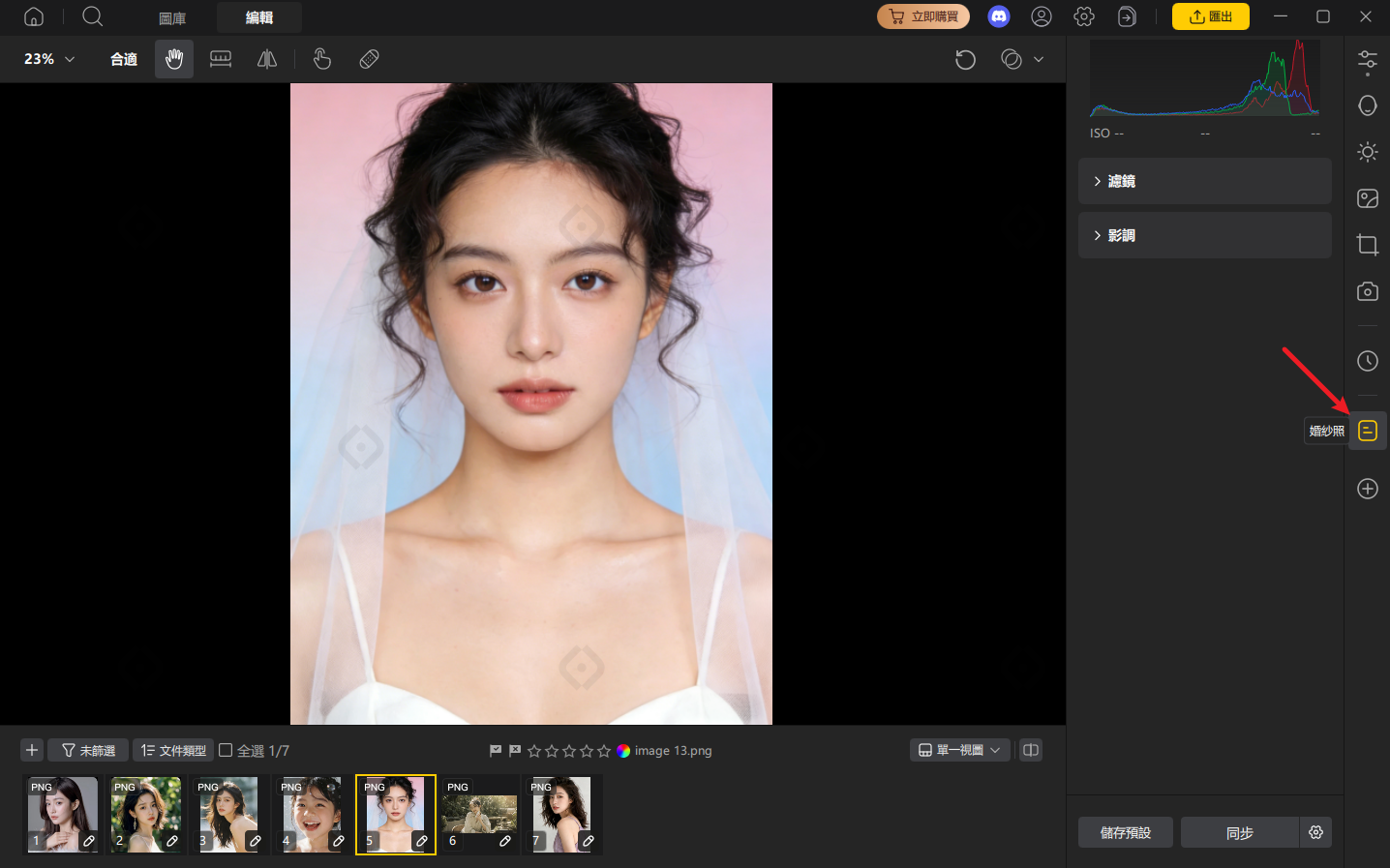Open the 文件類型 sort dropdown
The image size is (1390, 868).
173,750
